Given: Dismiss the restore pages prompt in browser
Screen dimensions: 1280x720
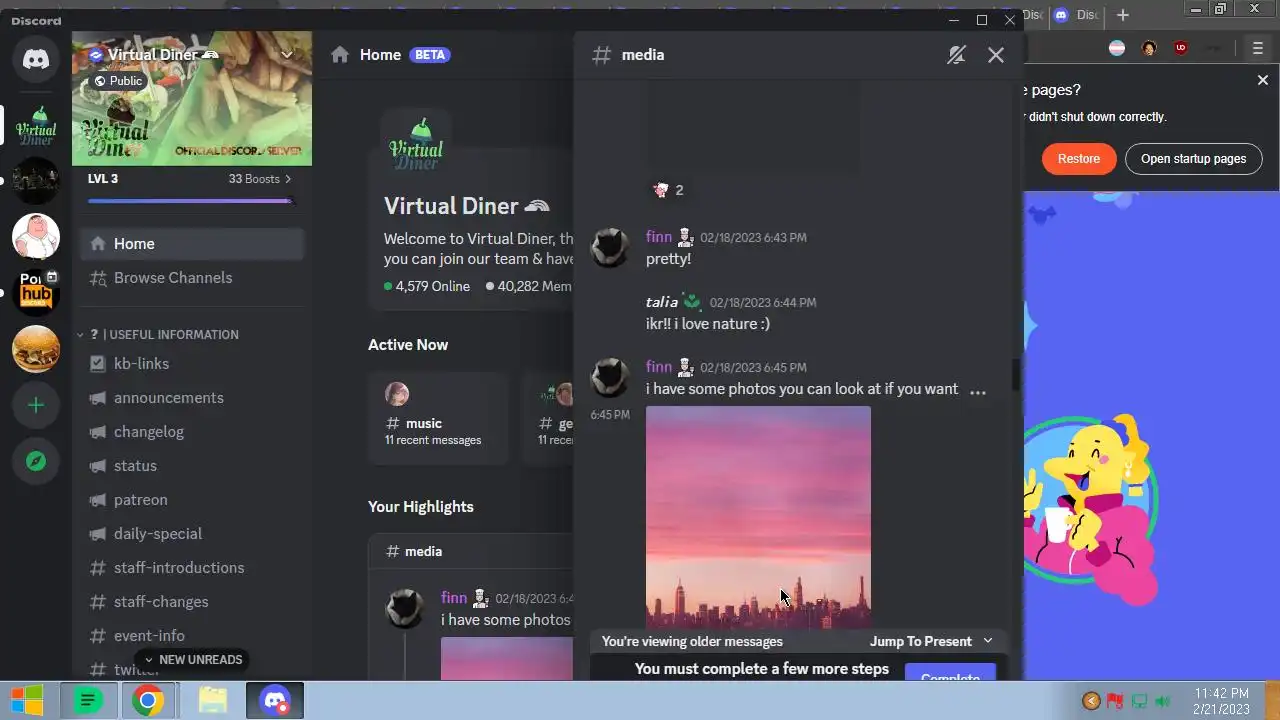Looking at the screenshot, I should [1262, 80].
